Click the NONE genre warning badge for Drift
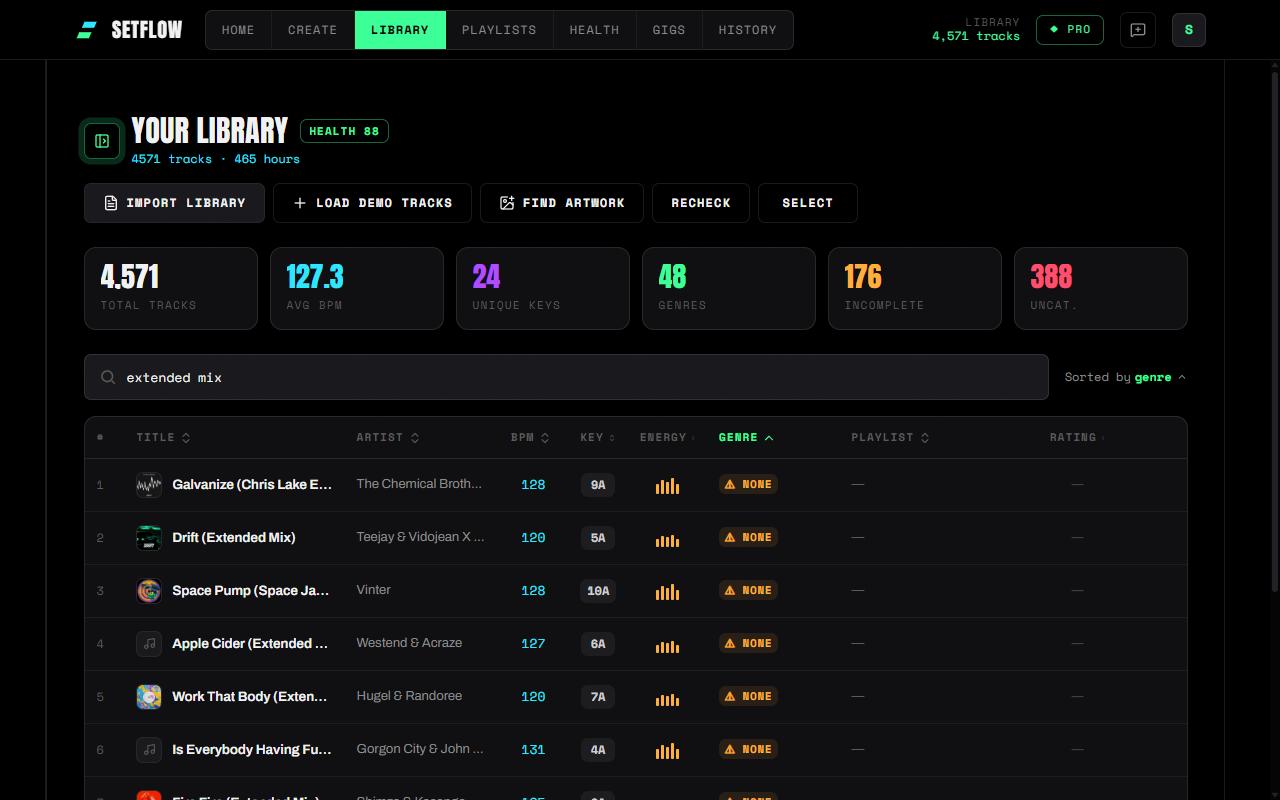The image size is (1280, 800). (x=748, y=537)
